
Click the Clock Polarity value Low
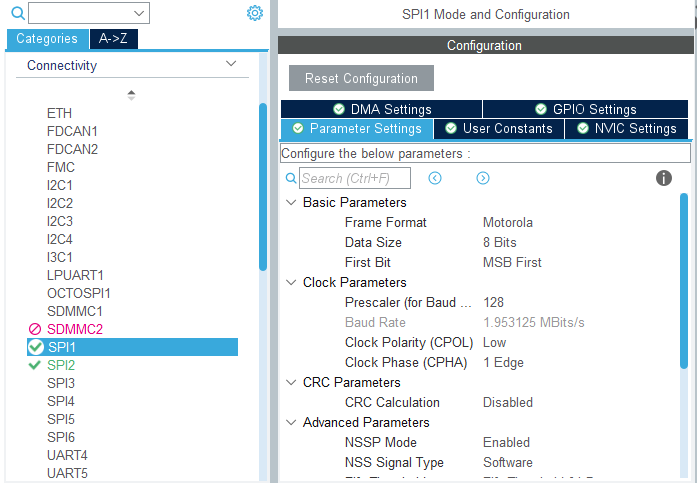pos(494,343)
